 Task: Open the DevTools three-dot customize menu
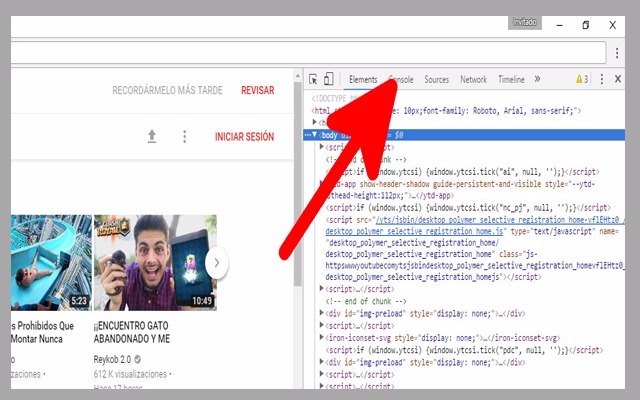click(602, 79)
